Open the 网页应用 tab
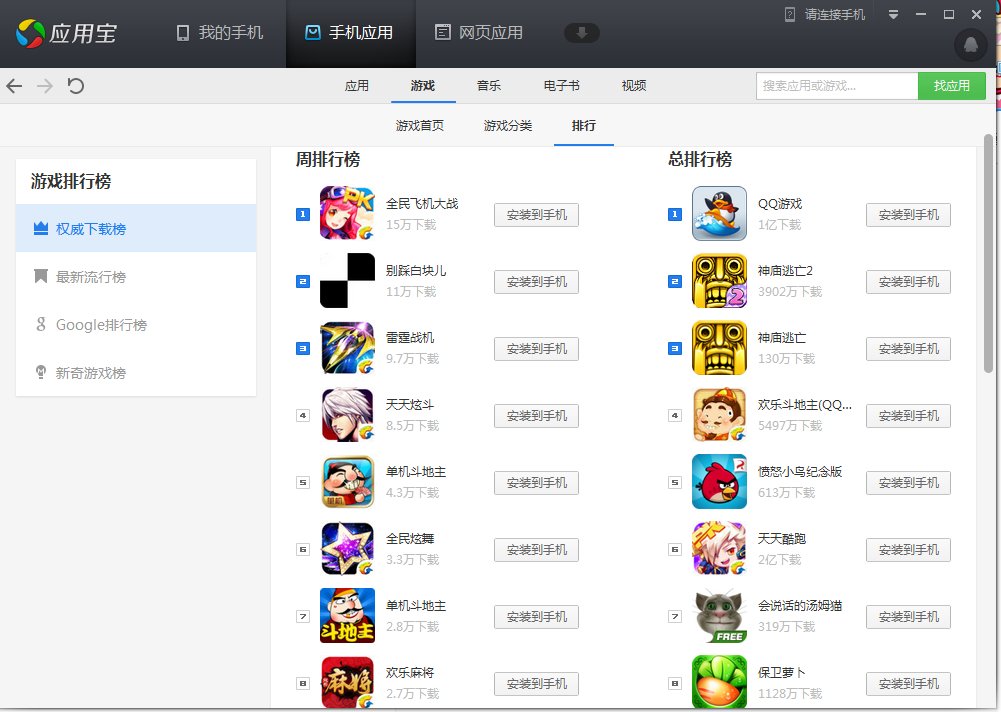Screen dimensions: 1001x712 pyautogui.click(x=478, y=33)
